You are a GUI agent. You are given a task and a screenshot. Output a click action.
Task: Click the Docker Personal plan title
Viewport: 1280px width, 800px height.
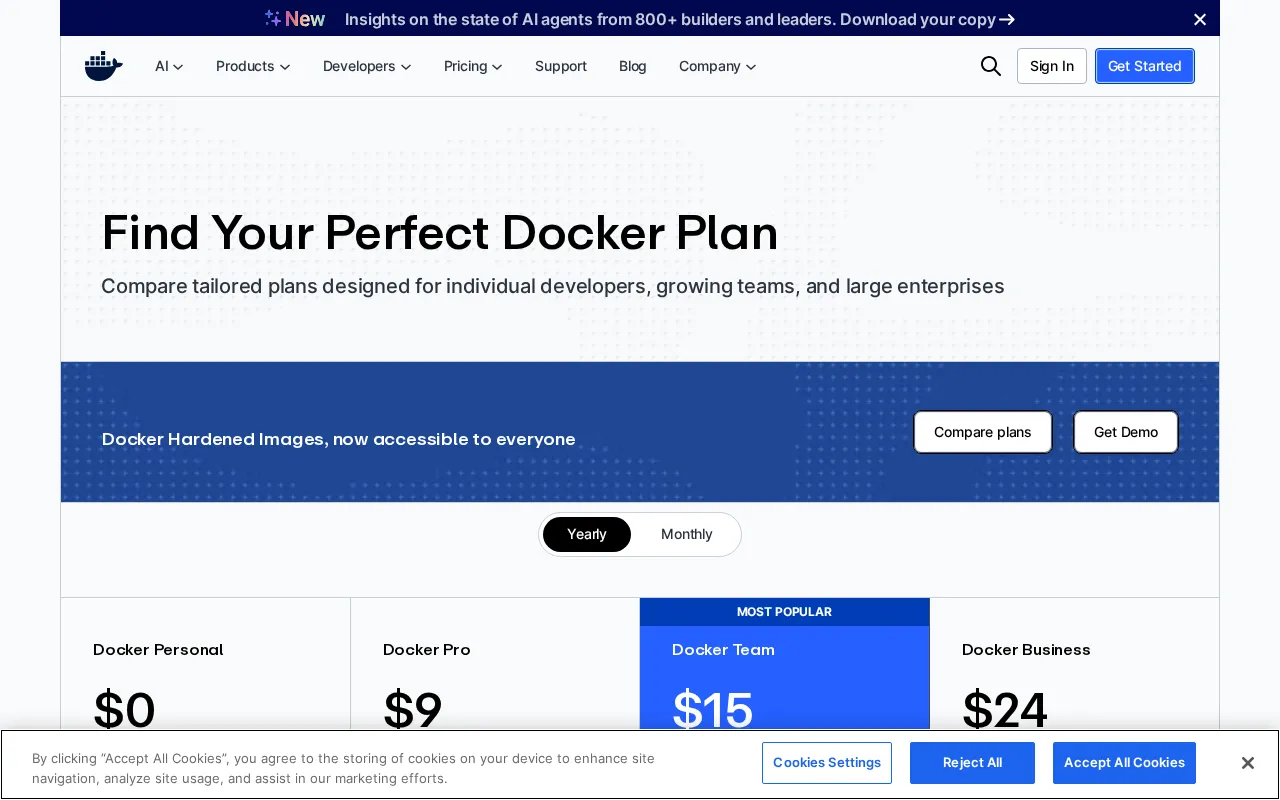click(x=158, y=650)
